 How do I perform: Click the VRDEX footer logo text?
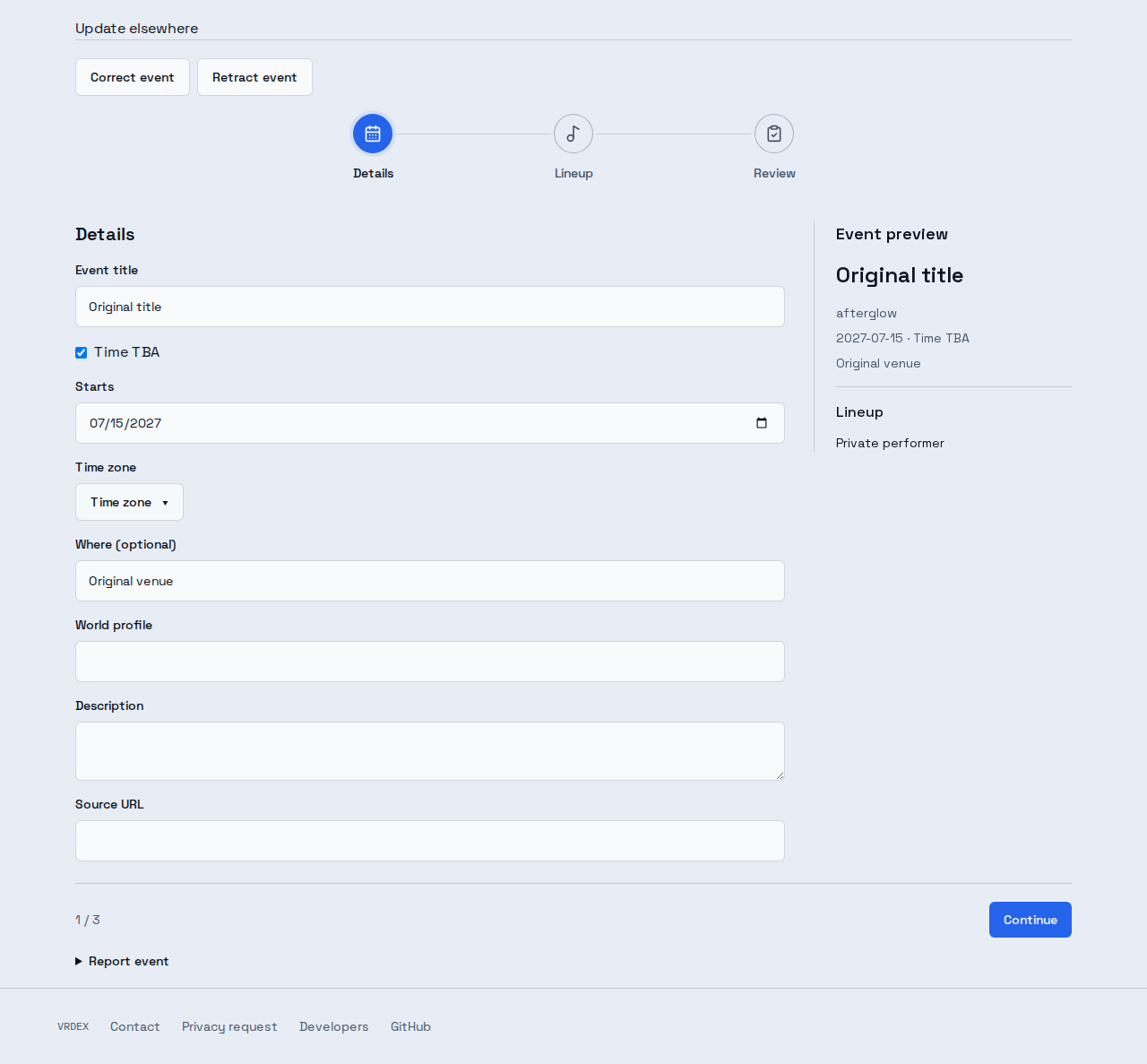pos(73,1026)
